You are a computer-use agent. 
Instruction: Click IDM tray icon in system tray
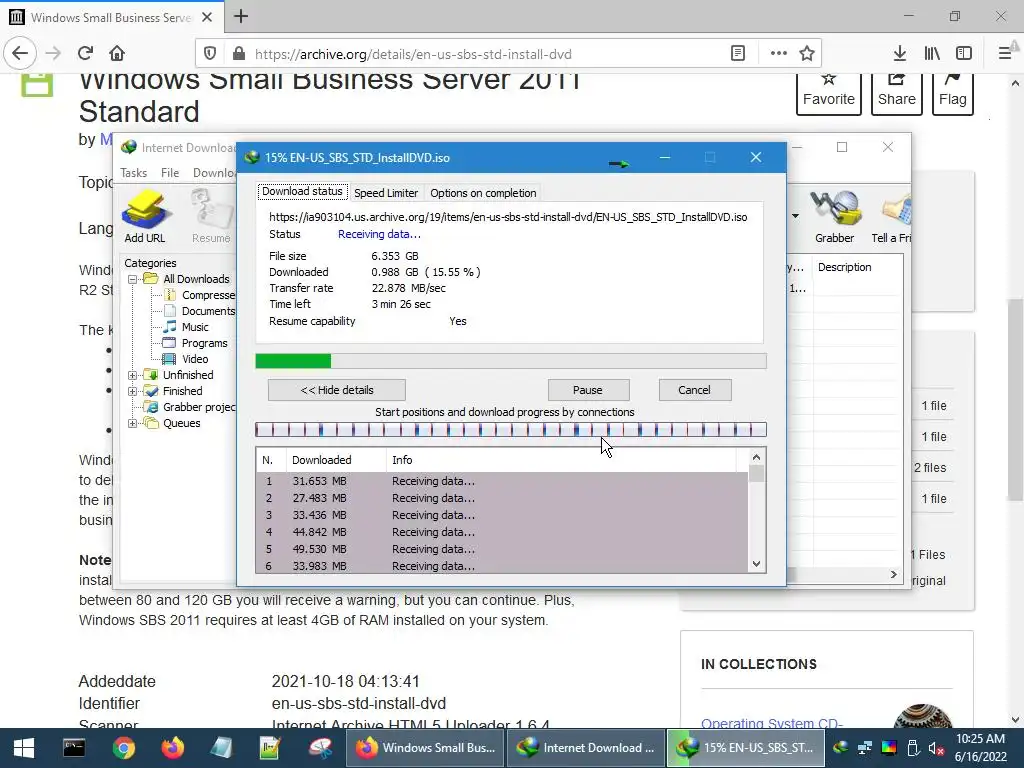[x=840, y=748]
